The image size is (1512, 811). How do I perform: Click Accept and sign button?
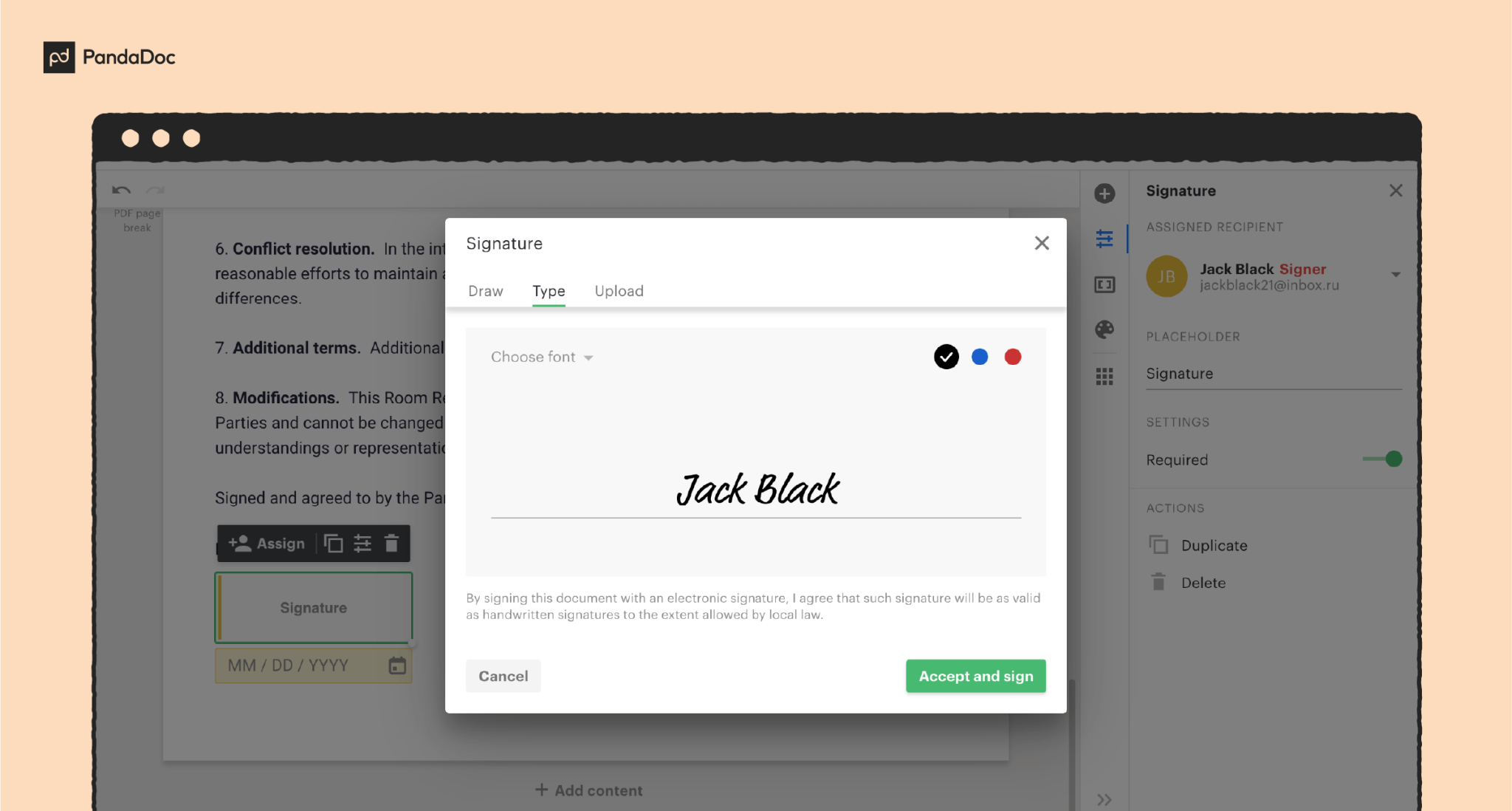974,675
